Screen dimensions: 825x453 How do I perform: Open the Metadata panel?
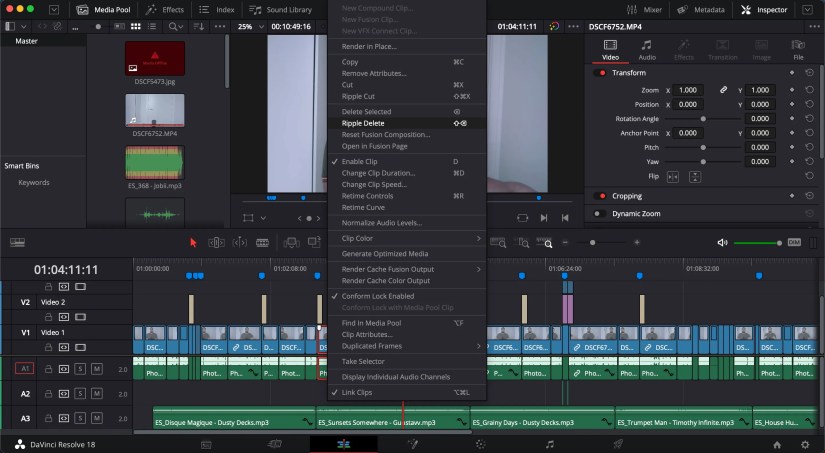point(700,9)
